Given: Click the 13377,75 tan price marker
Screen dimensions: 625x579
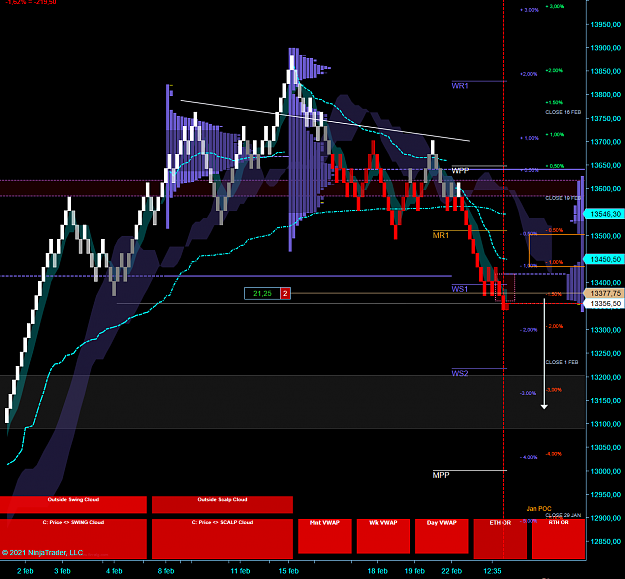Looking at the screenshot, I should click(604, 293).
